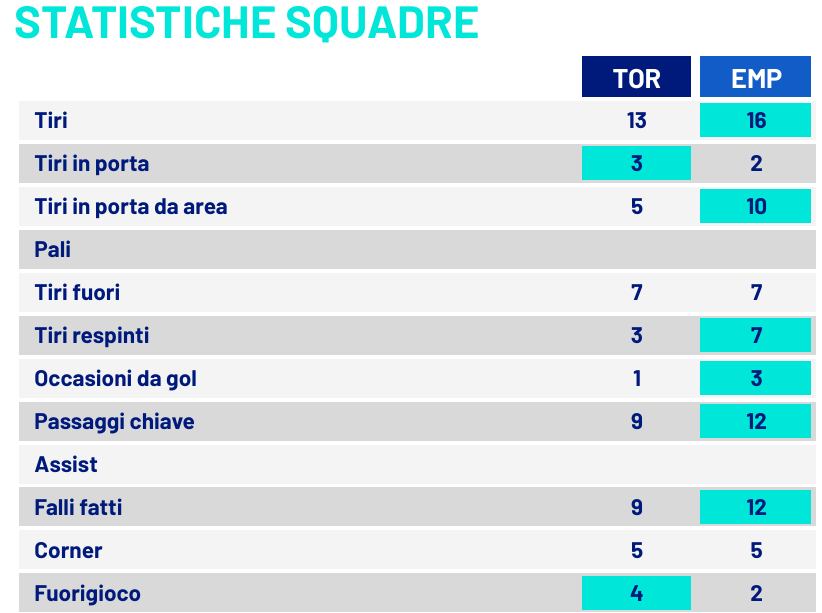The width and height of the screenshot is (822, 613).
Task: Click the Passaggi chiave row label
Action: (114, 422)
